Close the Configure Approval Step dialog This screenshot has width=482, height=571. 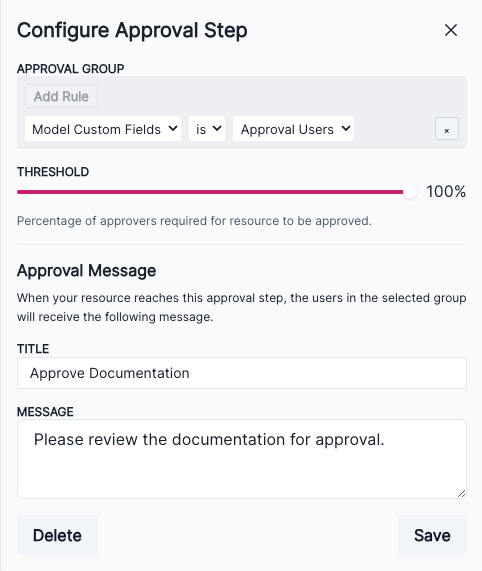tap(451, 30)
